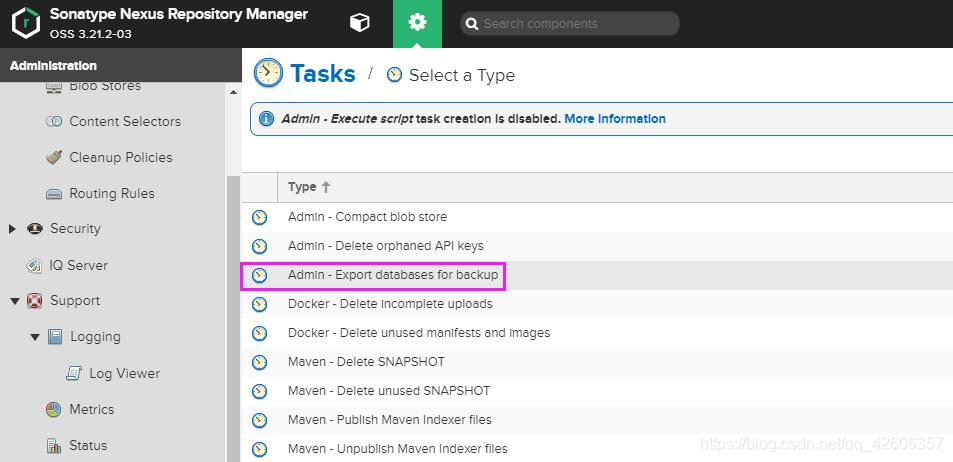
Task: Select Admin - Export databases for backup
Action: tap(393, 275)
